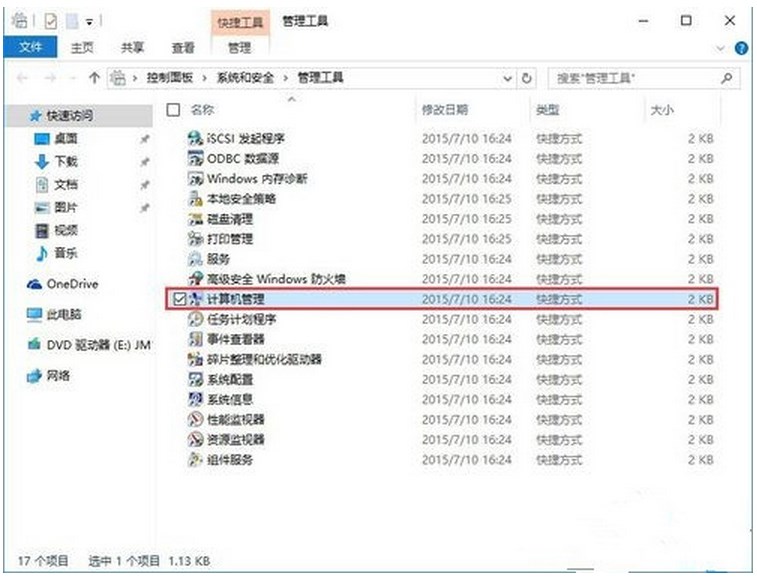
Task: Click the ODBC 数据源 icon
Action: tap(196, 158)
